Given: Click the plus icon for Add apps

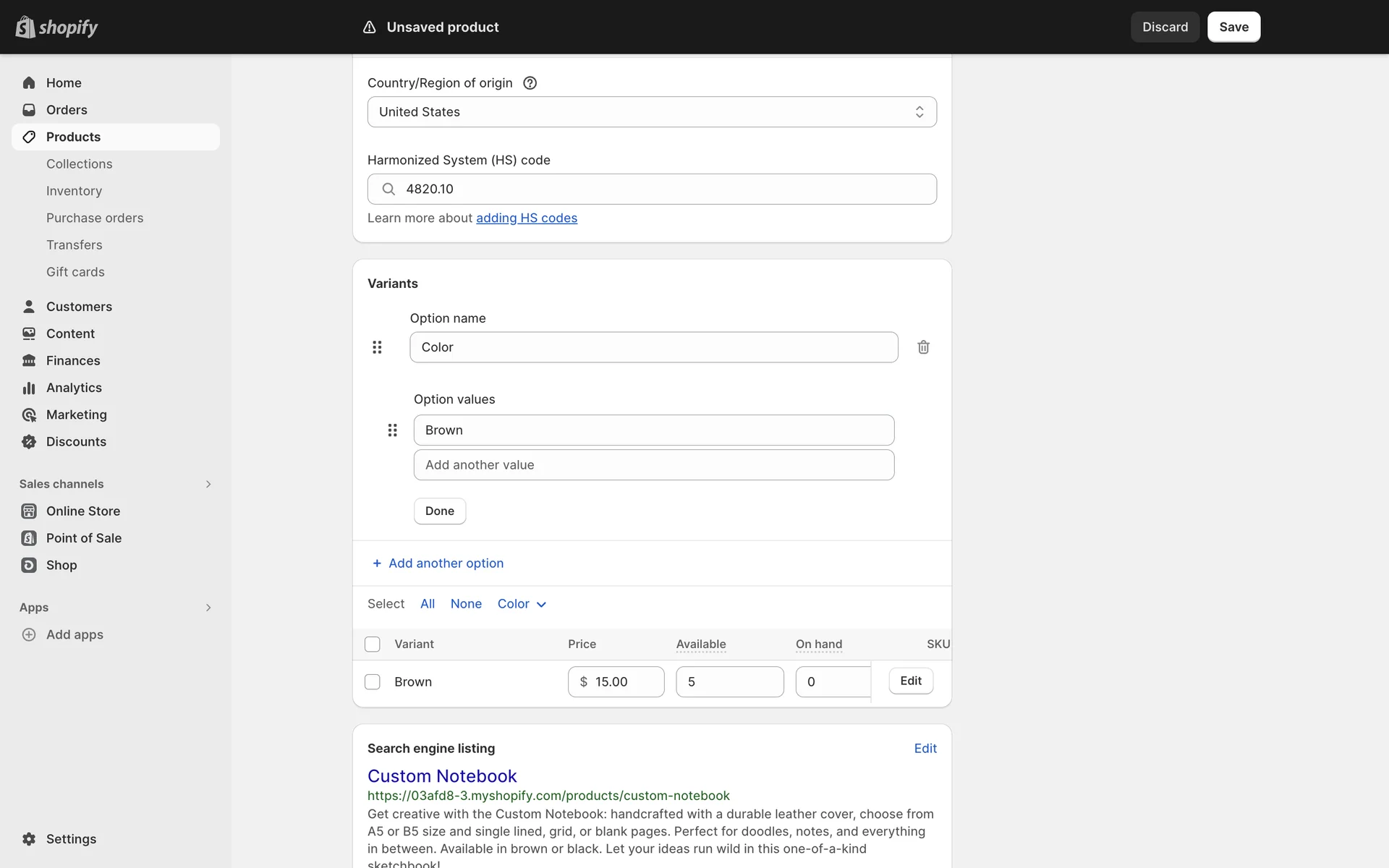Looking at the screenshot, I should 29,634.
